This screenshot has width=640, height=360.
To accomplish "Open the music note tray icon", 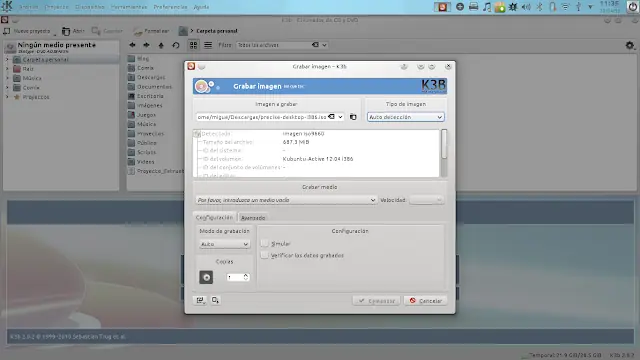I will [487, 7].
